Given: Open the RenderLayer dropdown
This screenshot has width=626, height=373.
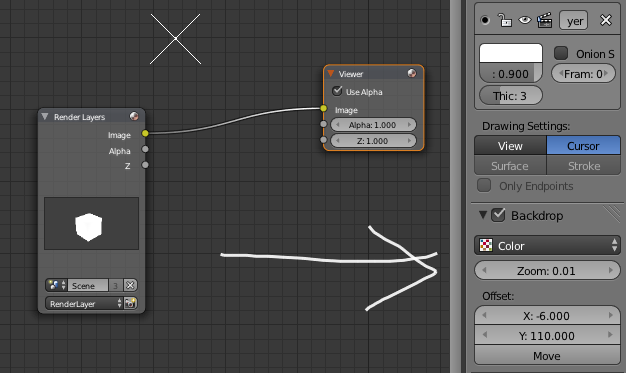Looking at the screenshot, I should (x=84, y=304).
